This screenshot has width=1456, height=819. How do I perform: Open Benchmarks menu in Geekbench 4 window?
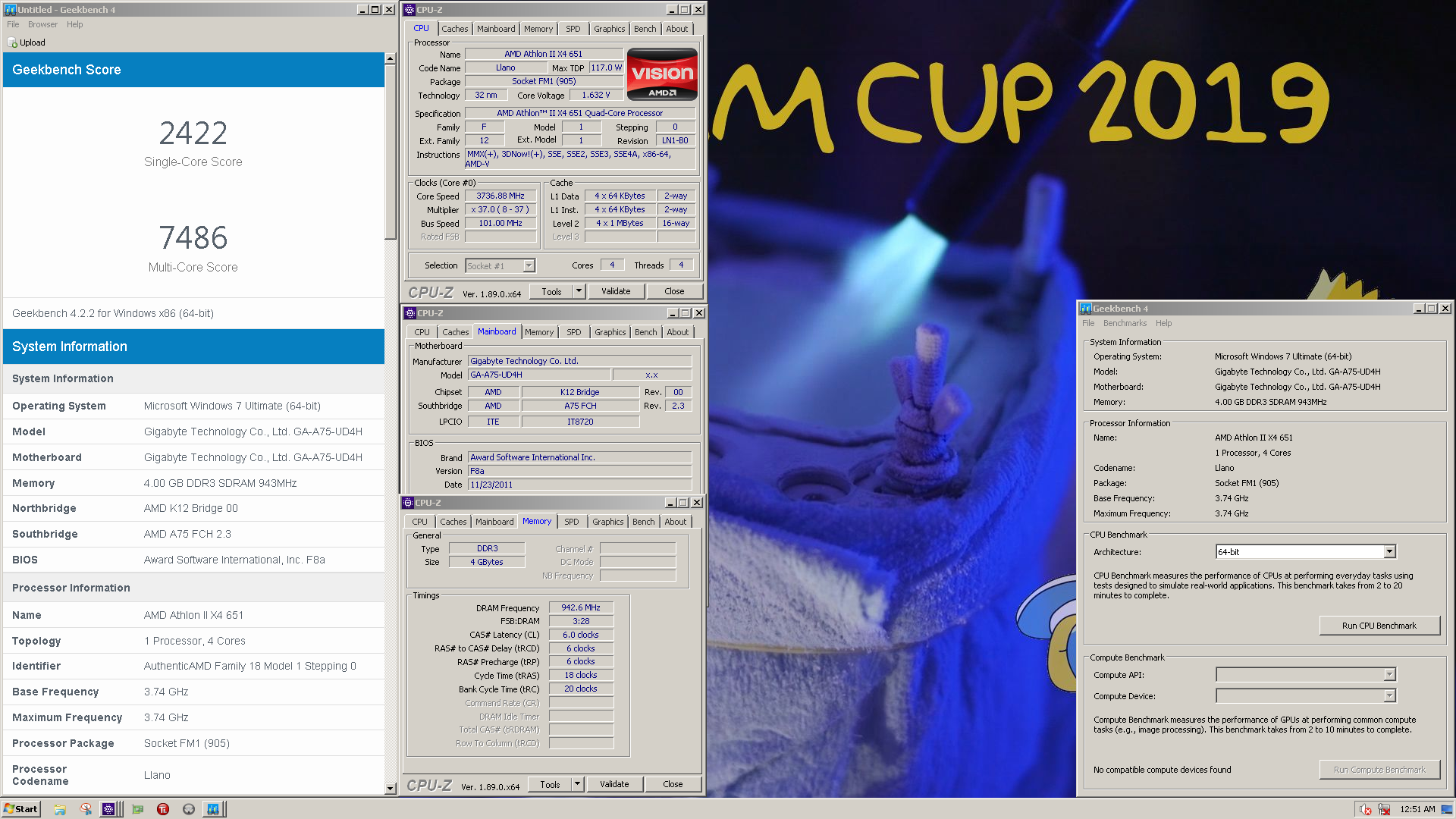(1125, 323)
